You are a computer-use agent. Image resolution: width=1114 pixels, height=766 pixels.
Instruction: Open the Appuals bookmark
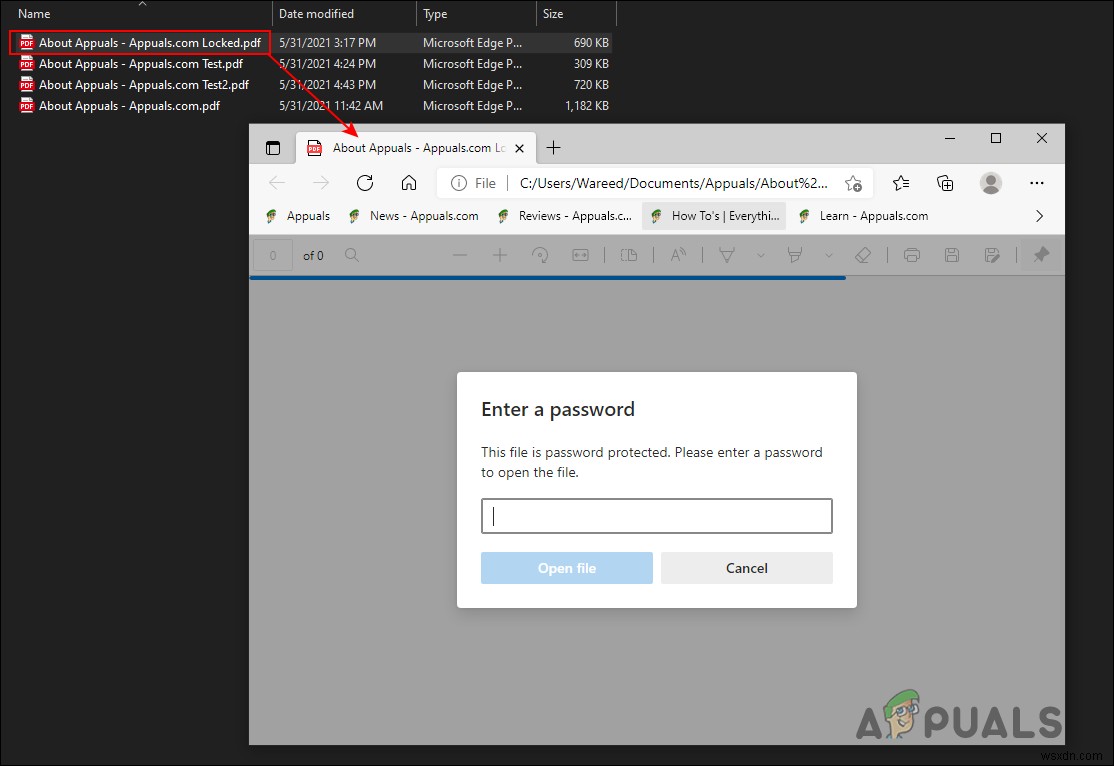298,216
